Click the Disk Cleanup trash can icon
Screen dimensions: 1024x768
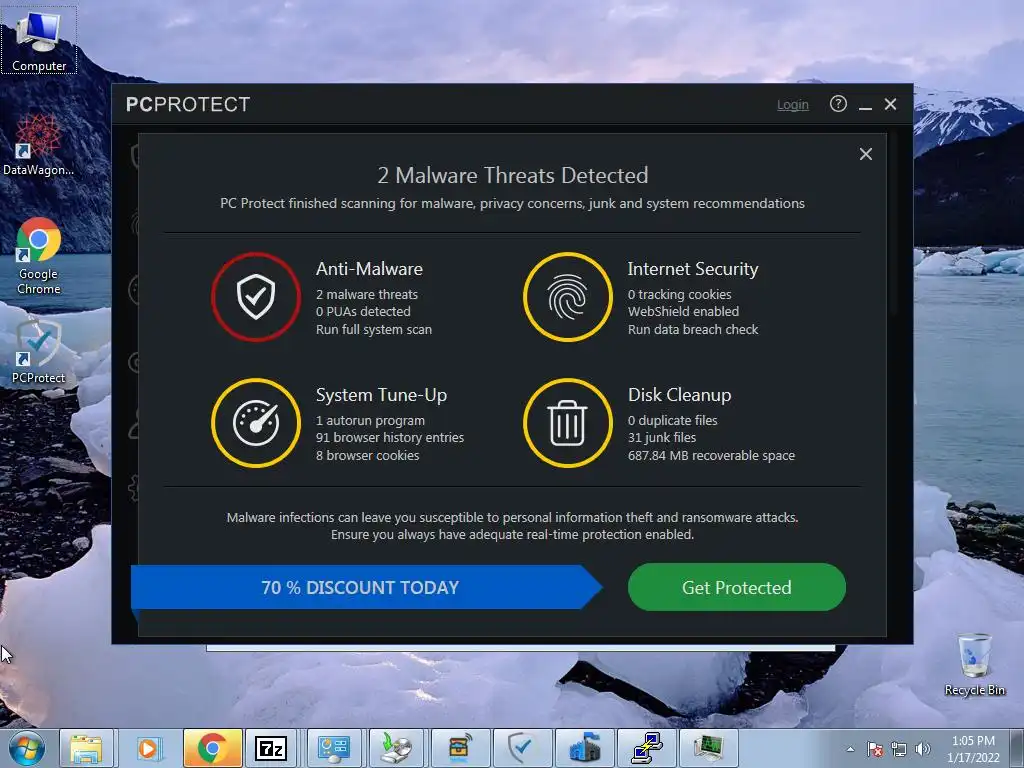click(x=568, y=423)
